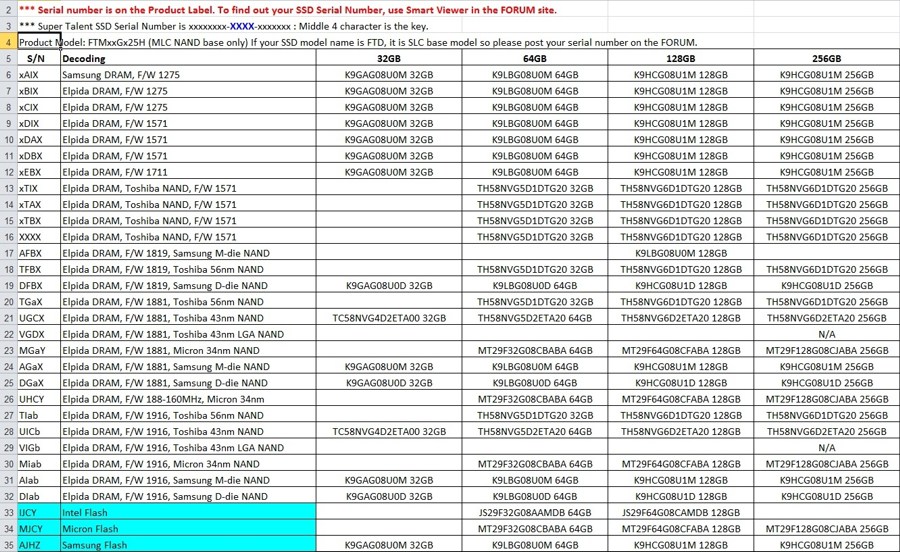The image size is (900, 552).
Task: Click the Super Talent SSD Serial Number note
Action: (x=223, y=26)
